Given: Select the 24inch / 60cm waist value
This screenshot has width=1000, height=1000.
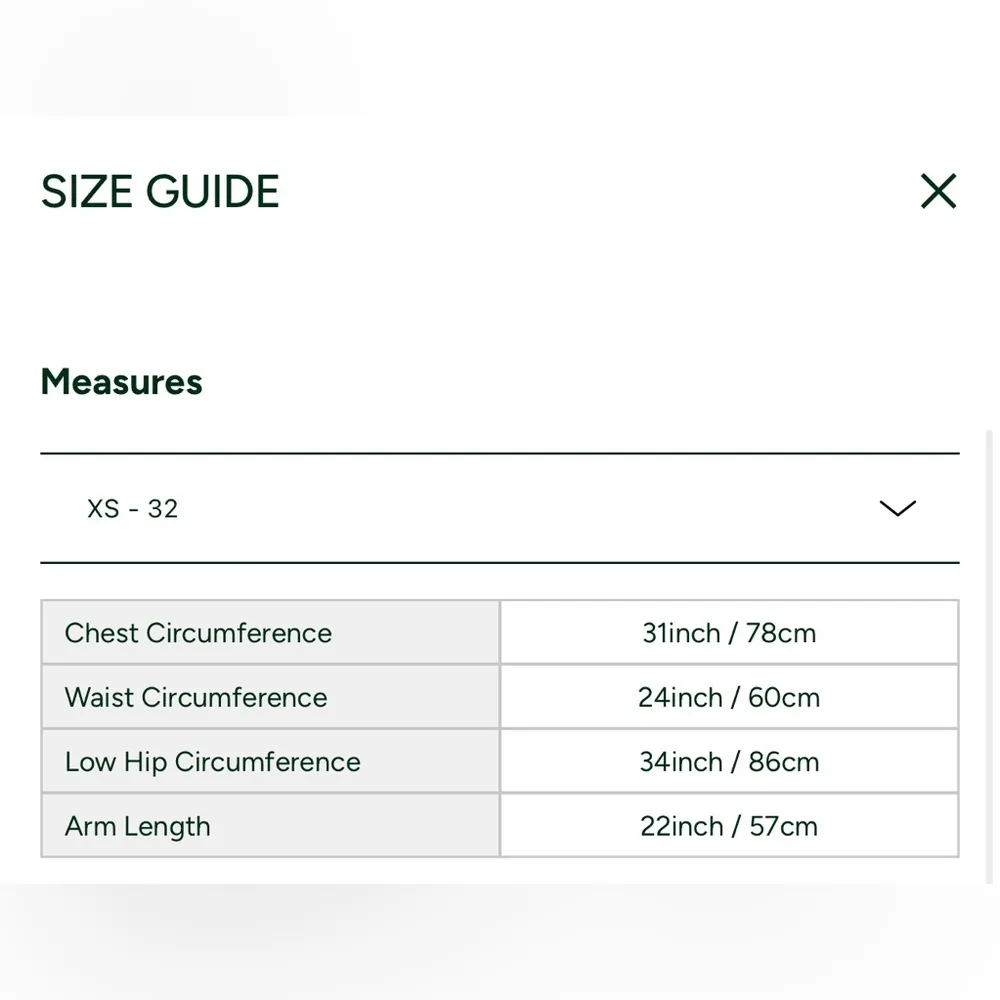Looking at the screenshot, I should (x=729, y=697).
